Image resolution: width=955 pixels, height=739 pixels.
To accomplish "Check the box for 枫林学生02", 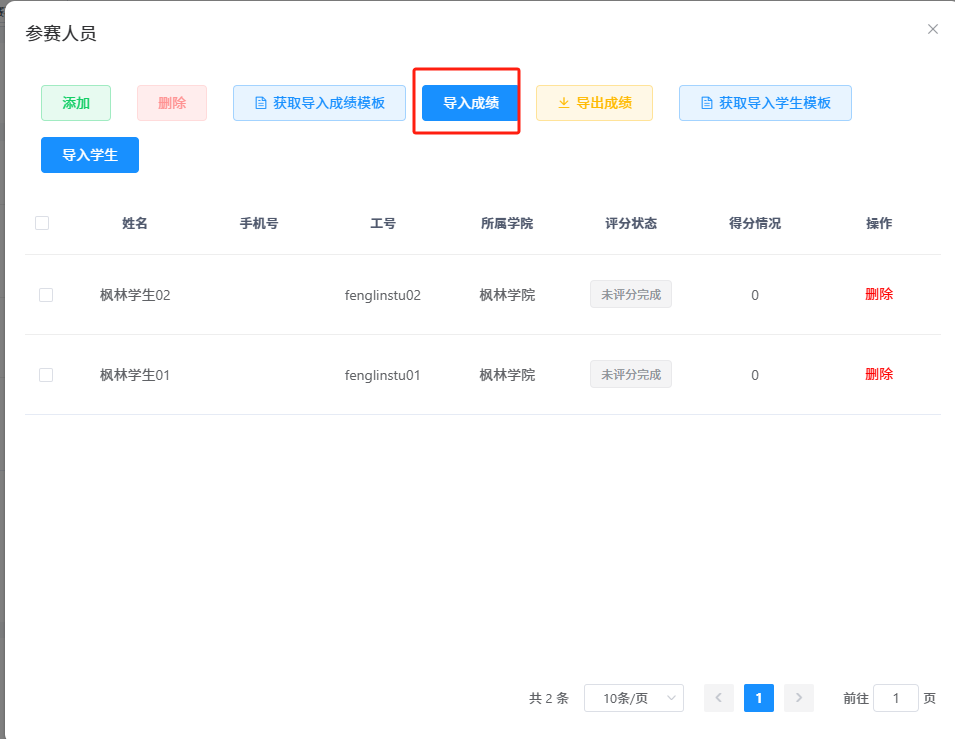I will point(46,295).
